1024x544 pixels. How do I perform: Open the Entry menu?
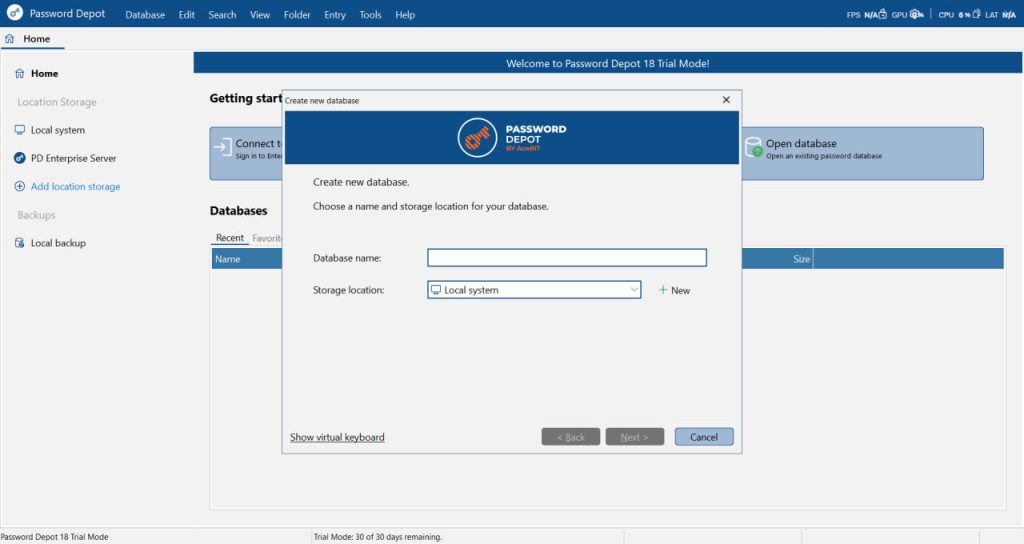(x=335, y=14)
